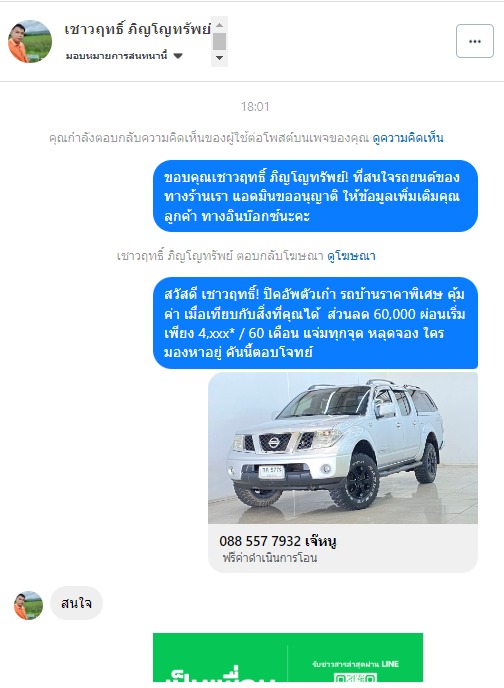Open the ดูโฆษณา link
The image size is (504, 688).
pos(351,255)
